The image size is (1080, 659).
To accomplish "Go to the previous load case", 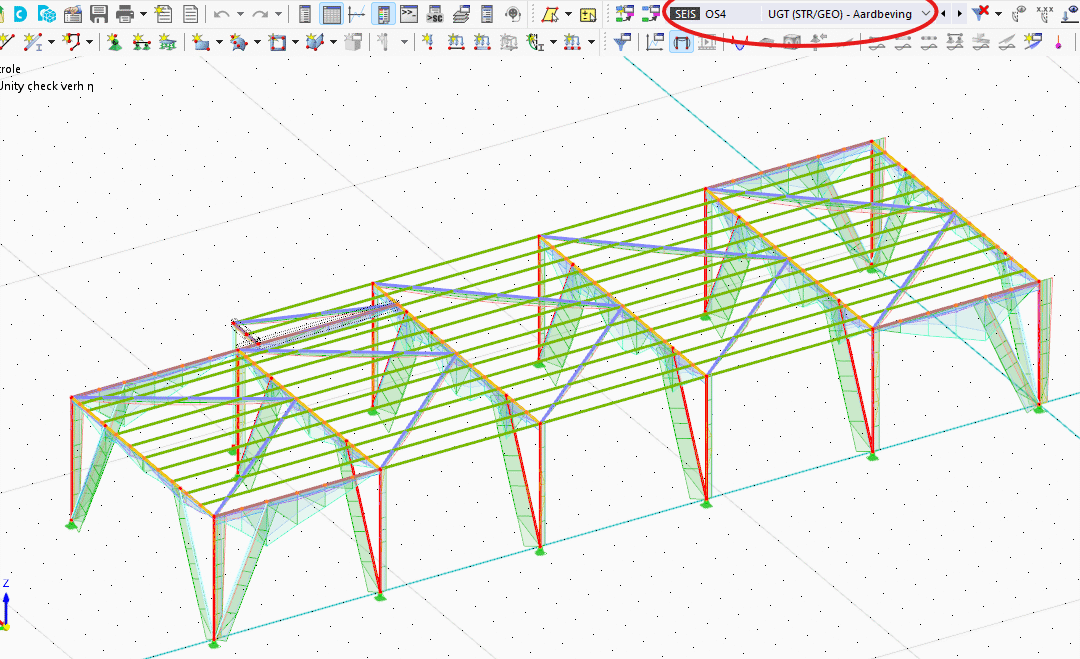I will [944, 14].
